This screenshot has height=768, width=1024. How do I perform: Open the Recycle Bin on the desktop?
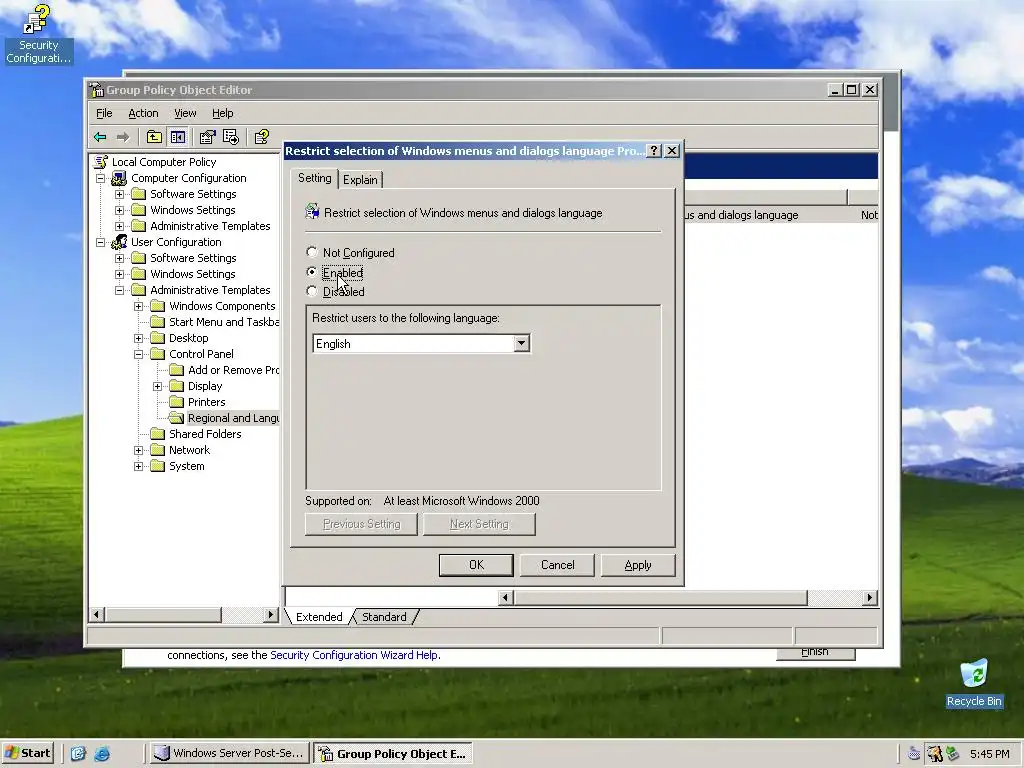point(974,683)
